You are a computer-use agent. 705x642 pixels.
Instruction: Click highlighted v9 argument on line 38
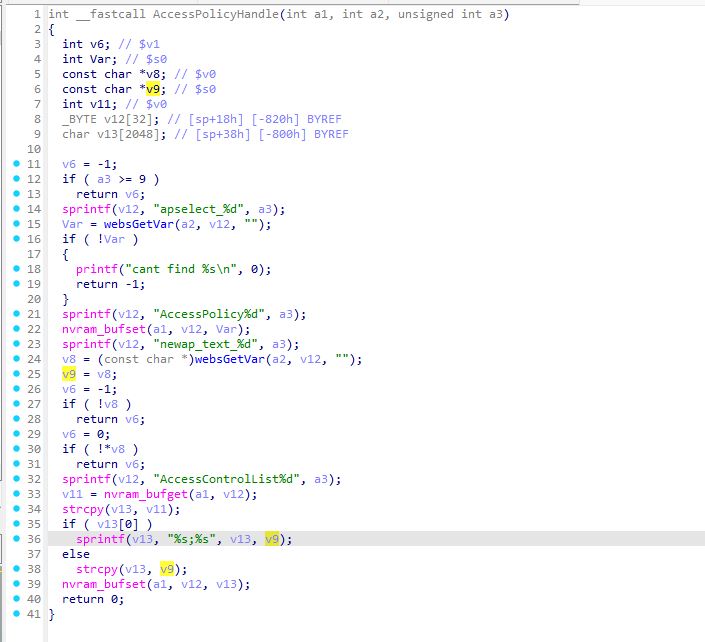pos(167,569)
